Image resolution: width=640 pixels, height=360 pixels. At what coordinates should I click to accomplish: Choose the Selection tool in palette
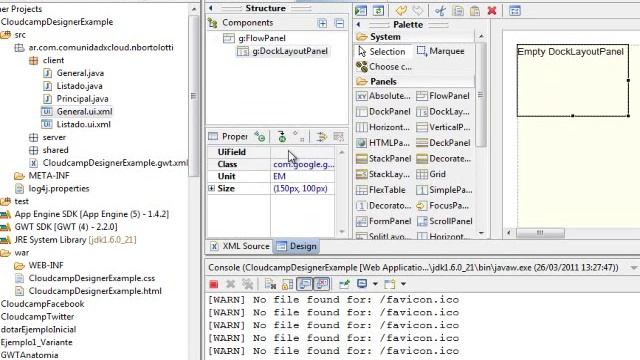pyautogui.click(x=382, y=51)
